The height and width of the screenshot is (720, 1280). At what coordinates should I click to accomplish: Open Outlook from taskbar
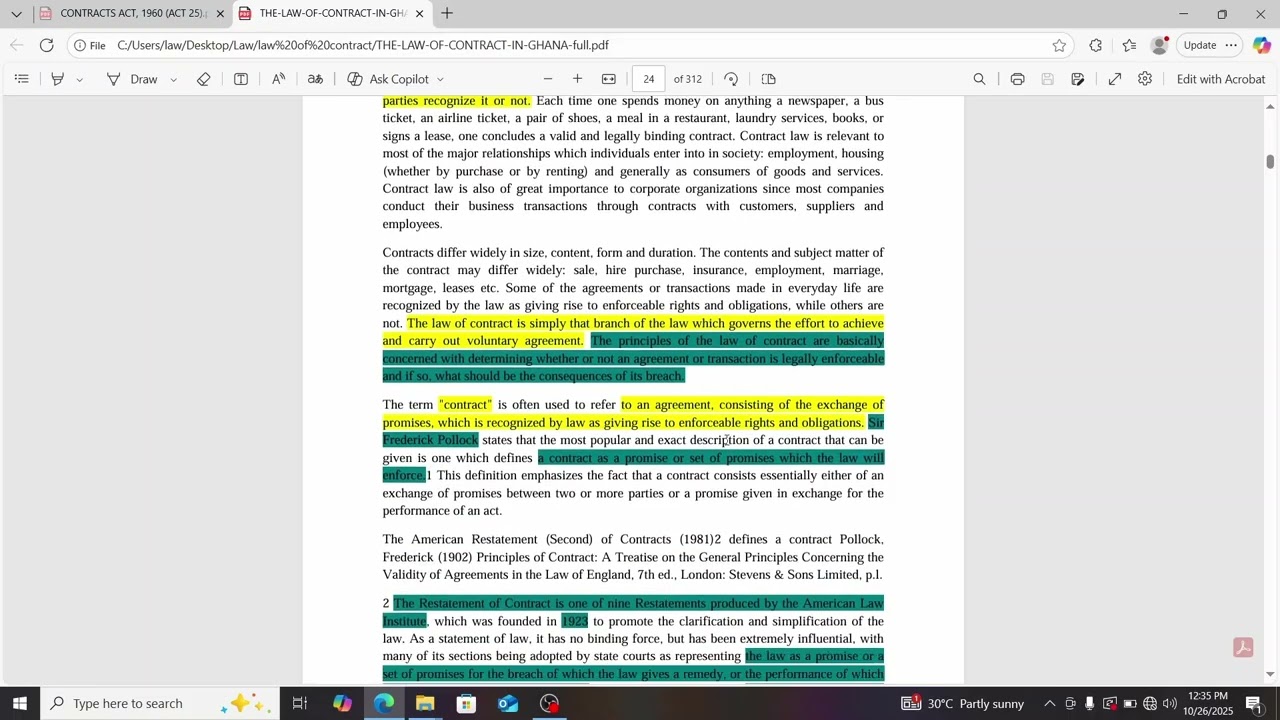tap(508, 703)
